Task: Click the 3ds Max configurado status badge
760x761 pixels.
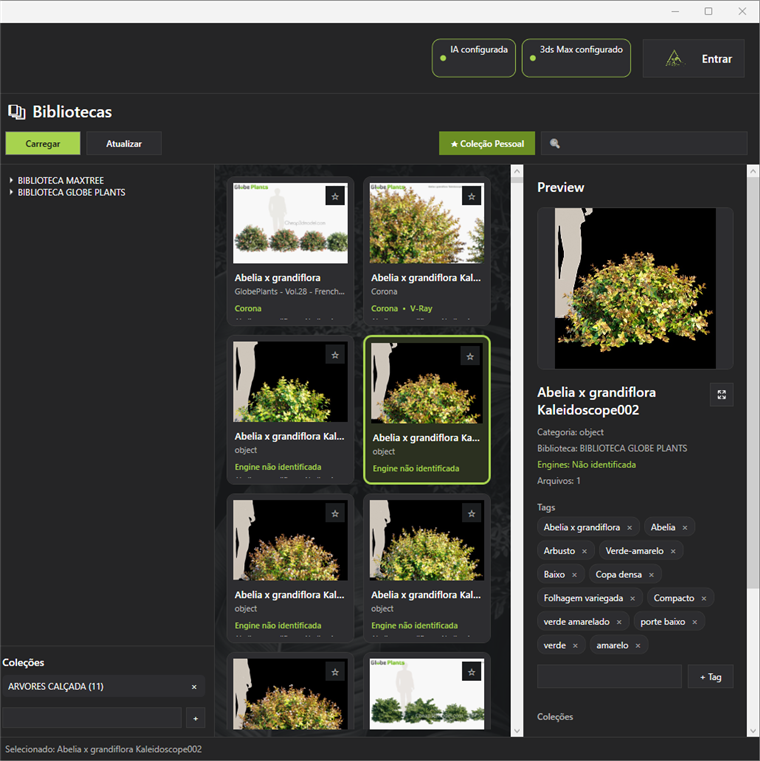Action: coord(576,58)
